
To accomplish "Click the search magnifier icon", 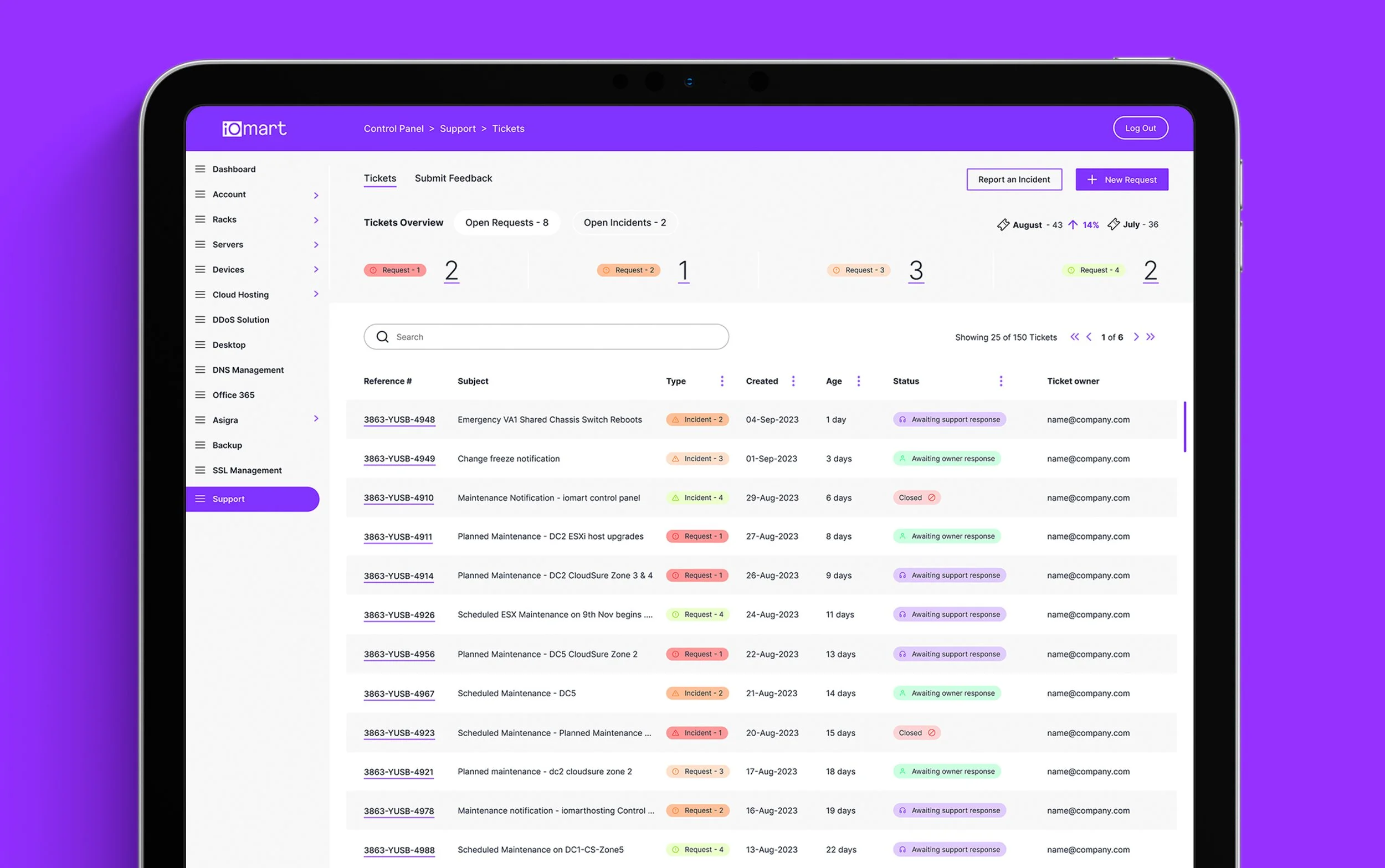I will coord(382,337).
